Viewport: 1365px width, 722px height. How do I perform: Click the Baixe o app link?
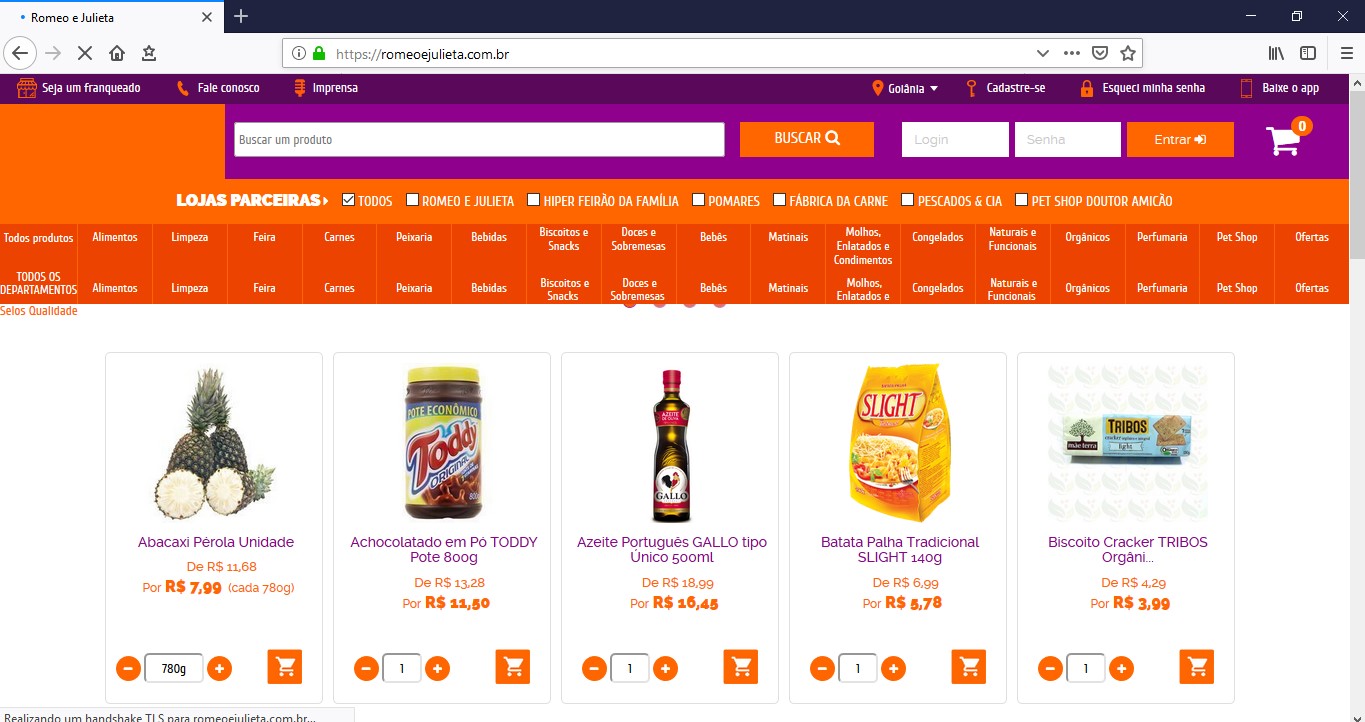pos(1280,88)
